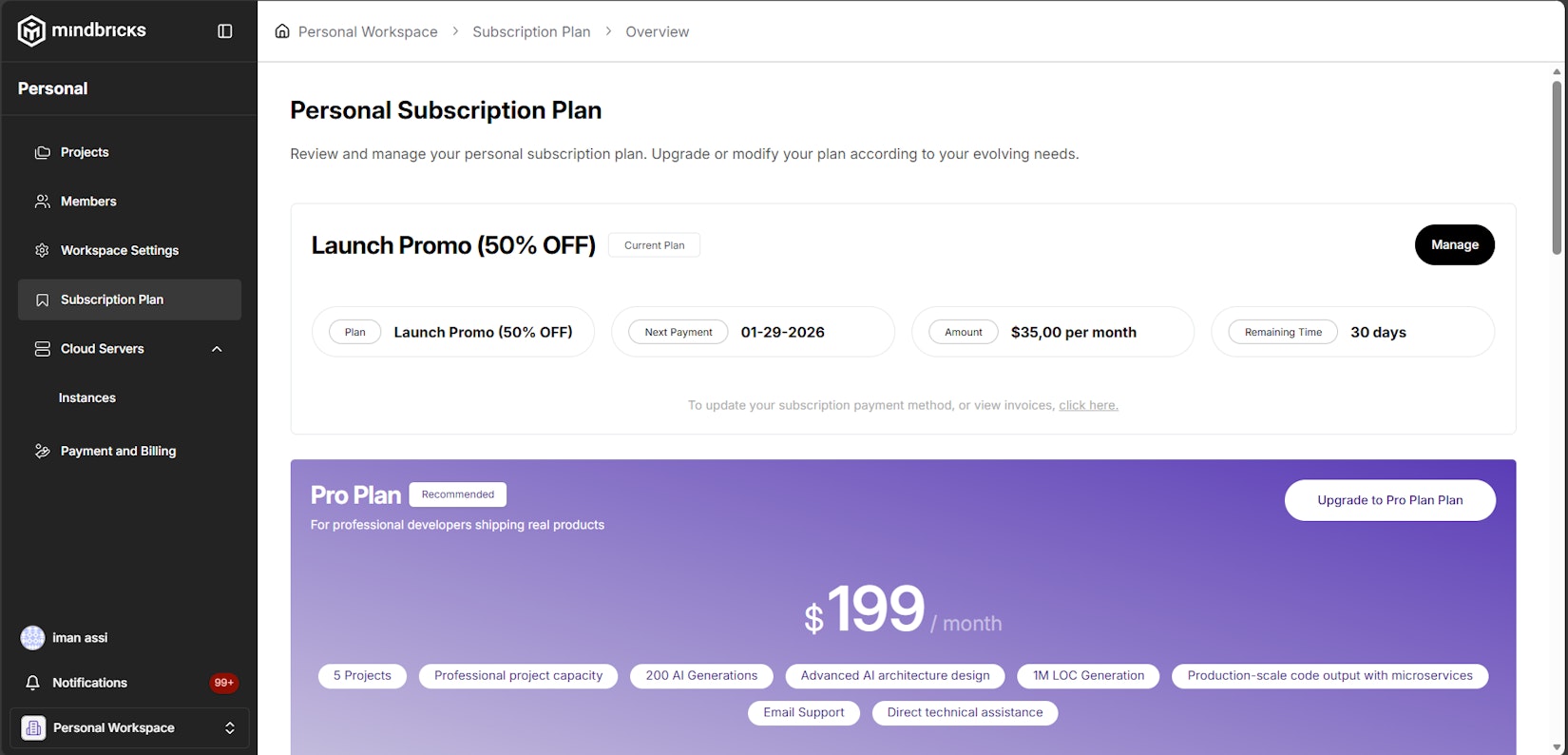Click the mindbricks logo icon
Image resolution: width=1568 pixels, height=755 pixels.
tap(31, 30)
